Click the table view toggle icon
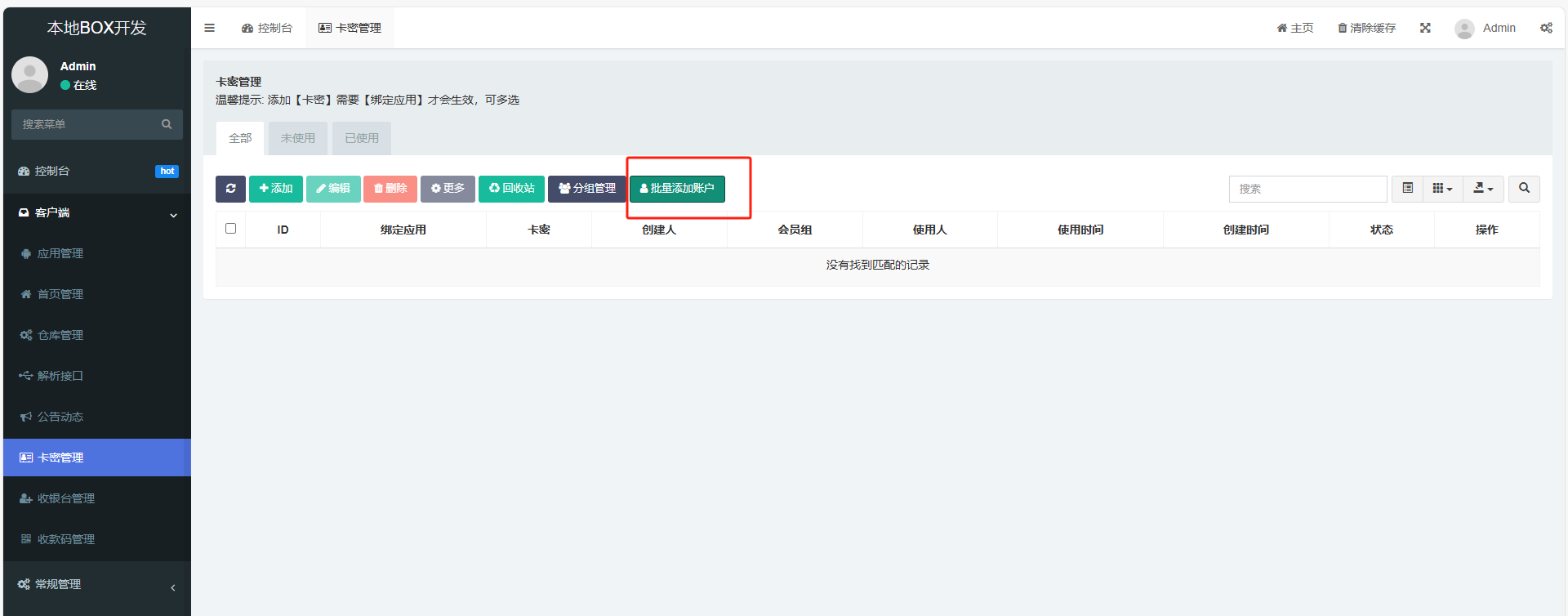The image size is (1568, 616). [x=1407, y=189]
